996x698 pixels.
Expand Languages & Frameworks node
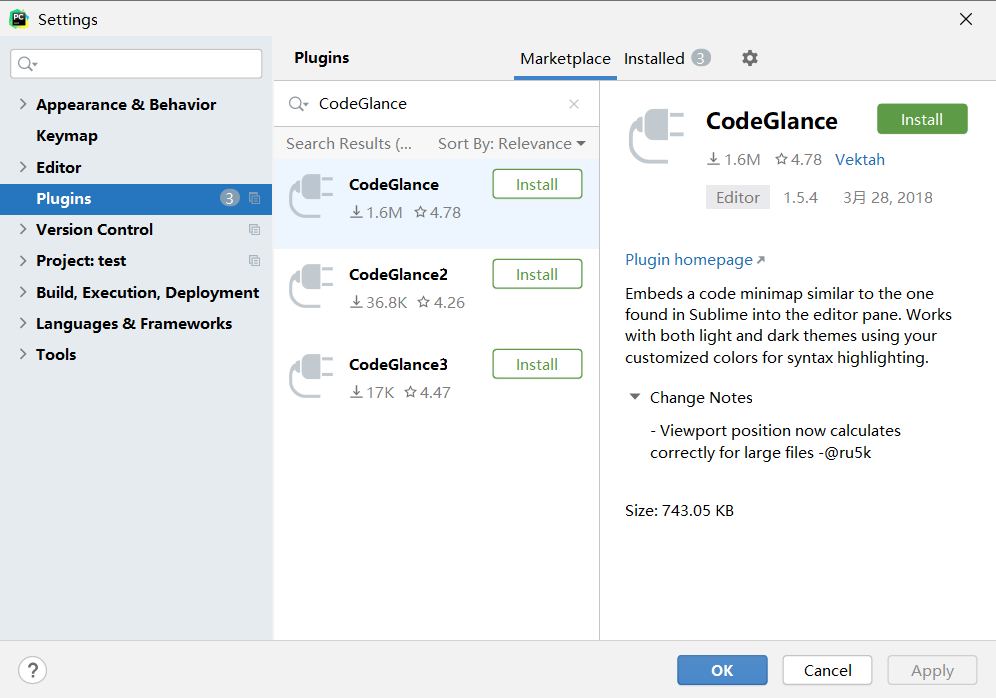[23, 323]
